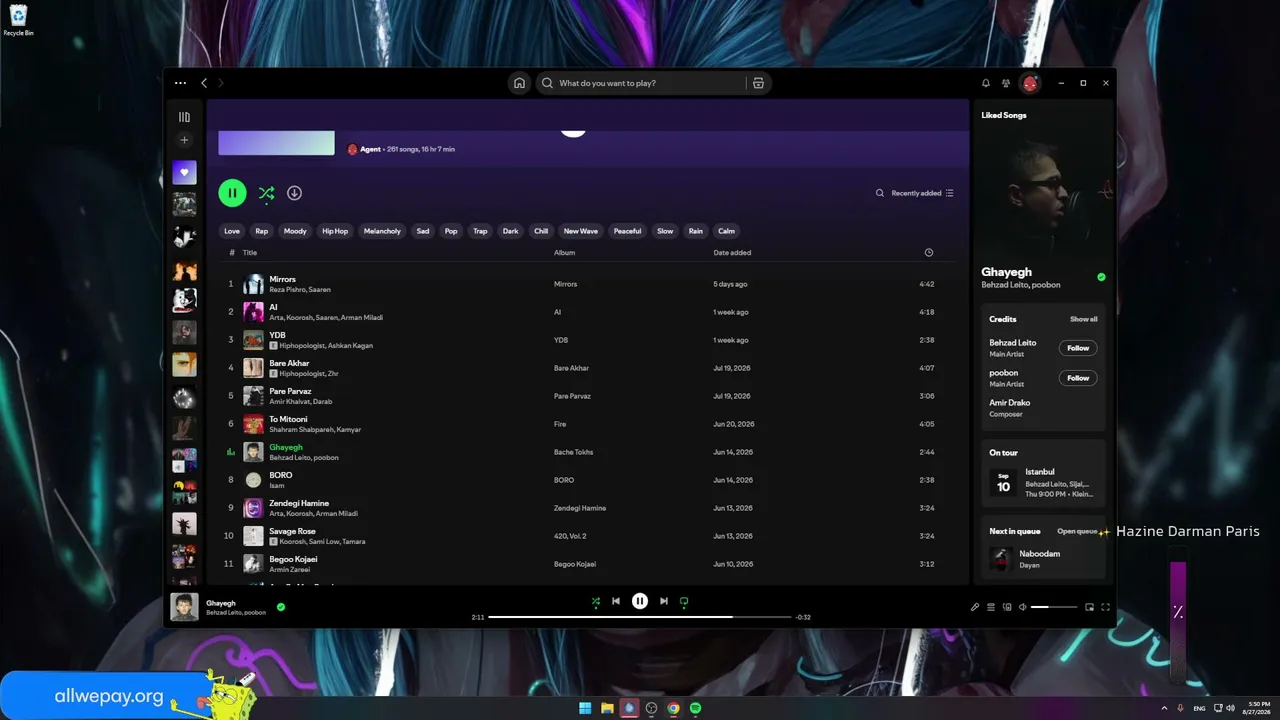Adjust the volume slider
Viewport: 1280px width, 720px height.
click(x=1054, y=607)
